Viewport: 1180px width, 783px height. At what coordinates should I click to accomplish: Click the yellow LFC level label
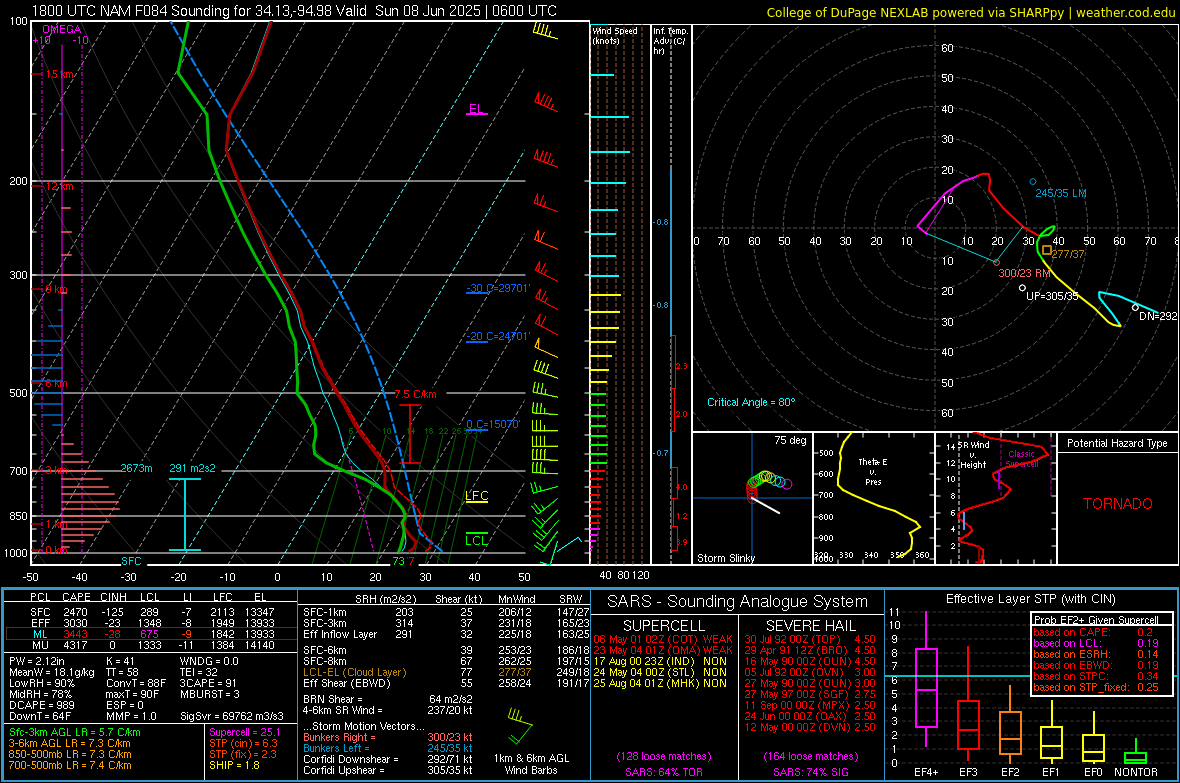coord(476,495)
